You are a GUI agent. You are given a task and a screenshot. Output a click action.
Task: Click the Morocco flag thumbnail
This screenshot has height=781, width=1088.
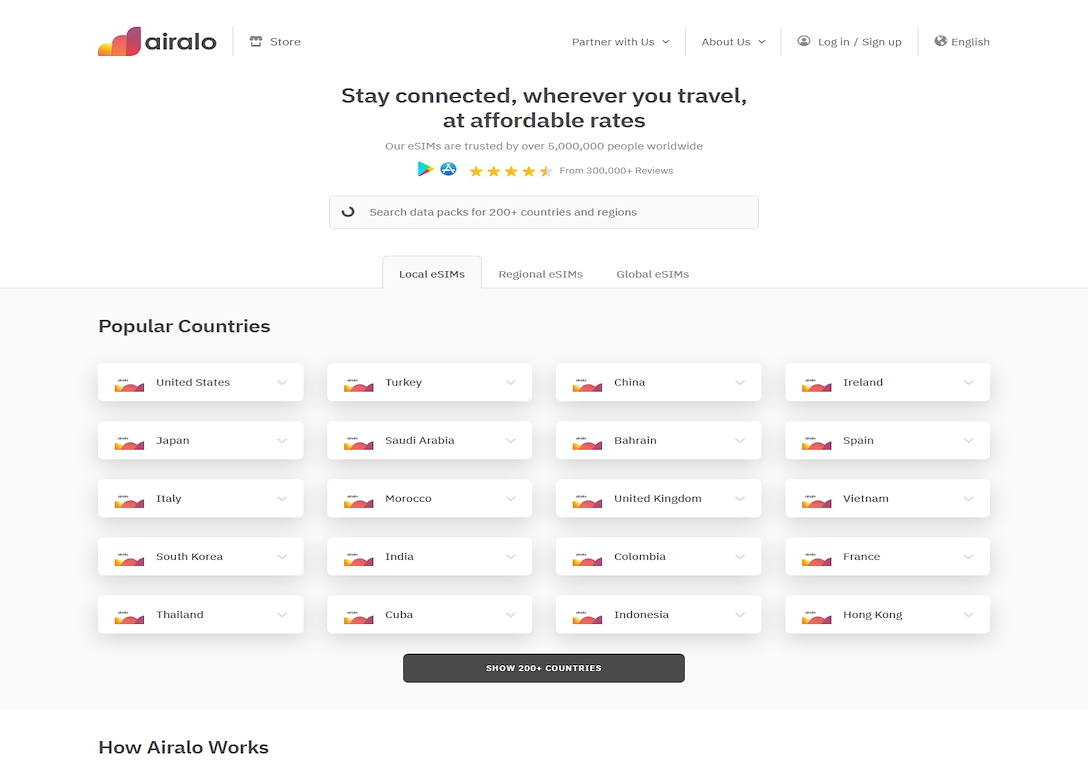pos(358,501)
